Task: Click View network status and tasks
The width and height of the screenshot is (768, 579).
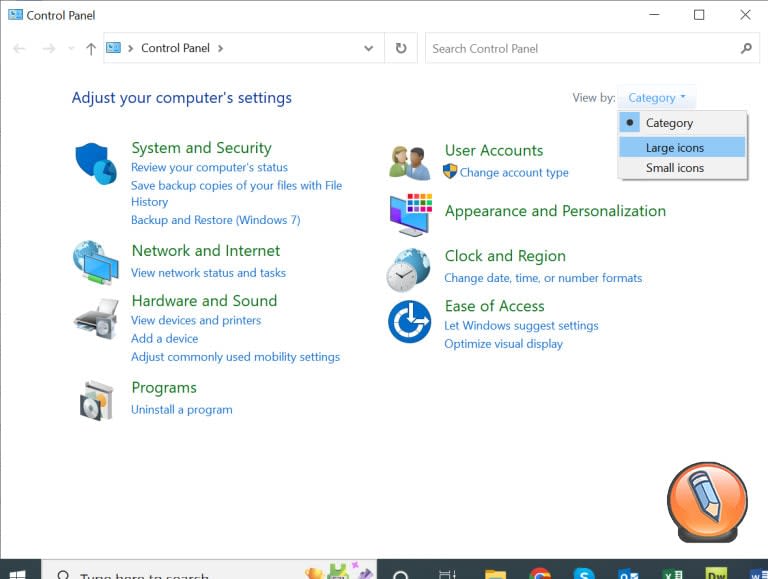Action: [208, 272]
